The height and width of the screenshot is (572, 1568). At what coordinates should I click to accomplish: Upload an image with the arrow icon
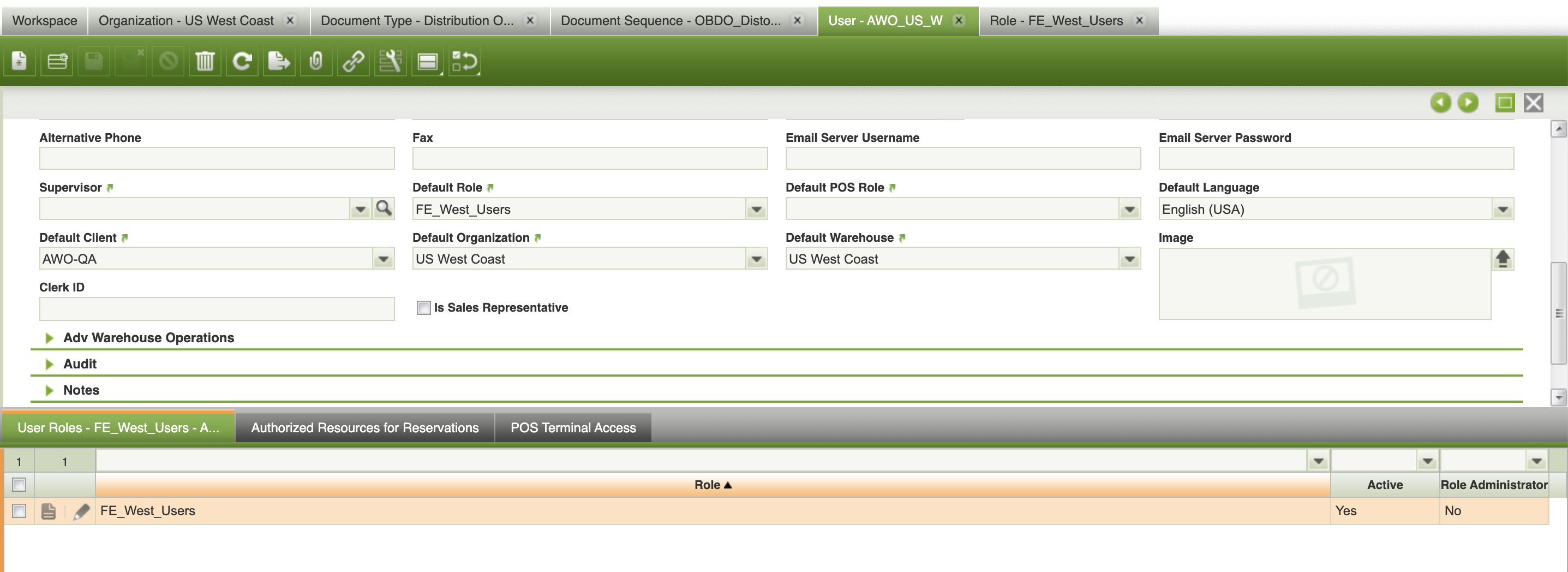(x=1503, y=259)
